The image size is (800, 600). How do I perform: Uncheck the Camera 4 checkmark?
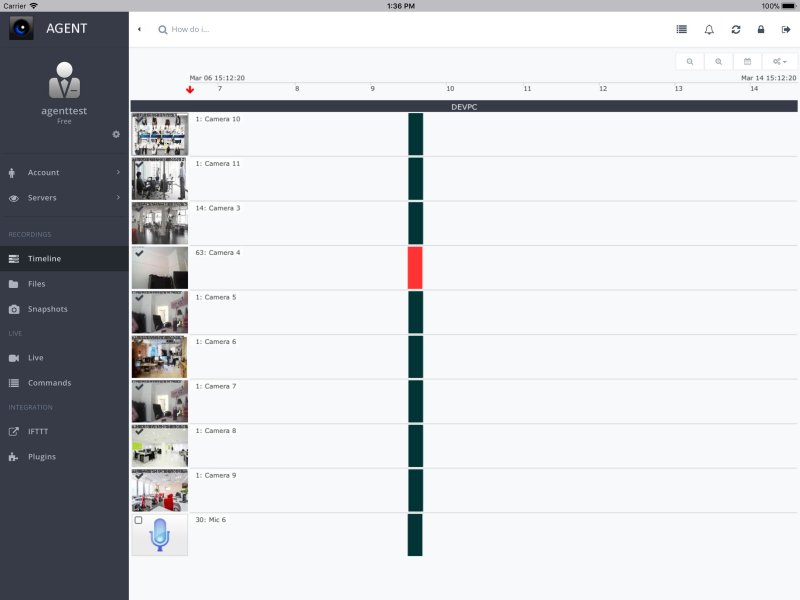coord(139,254)
